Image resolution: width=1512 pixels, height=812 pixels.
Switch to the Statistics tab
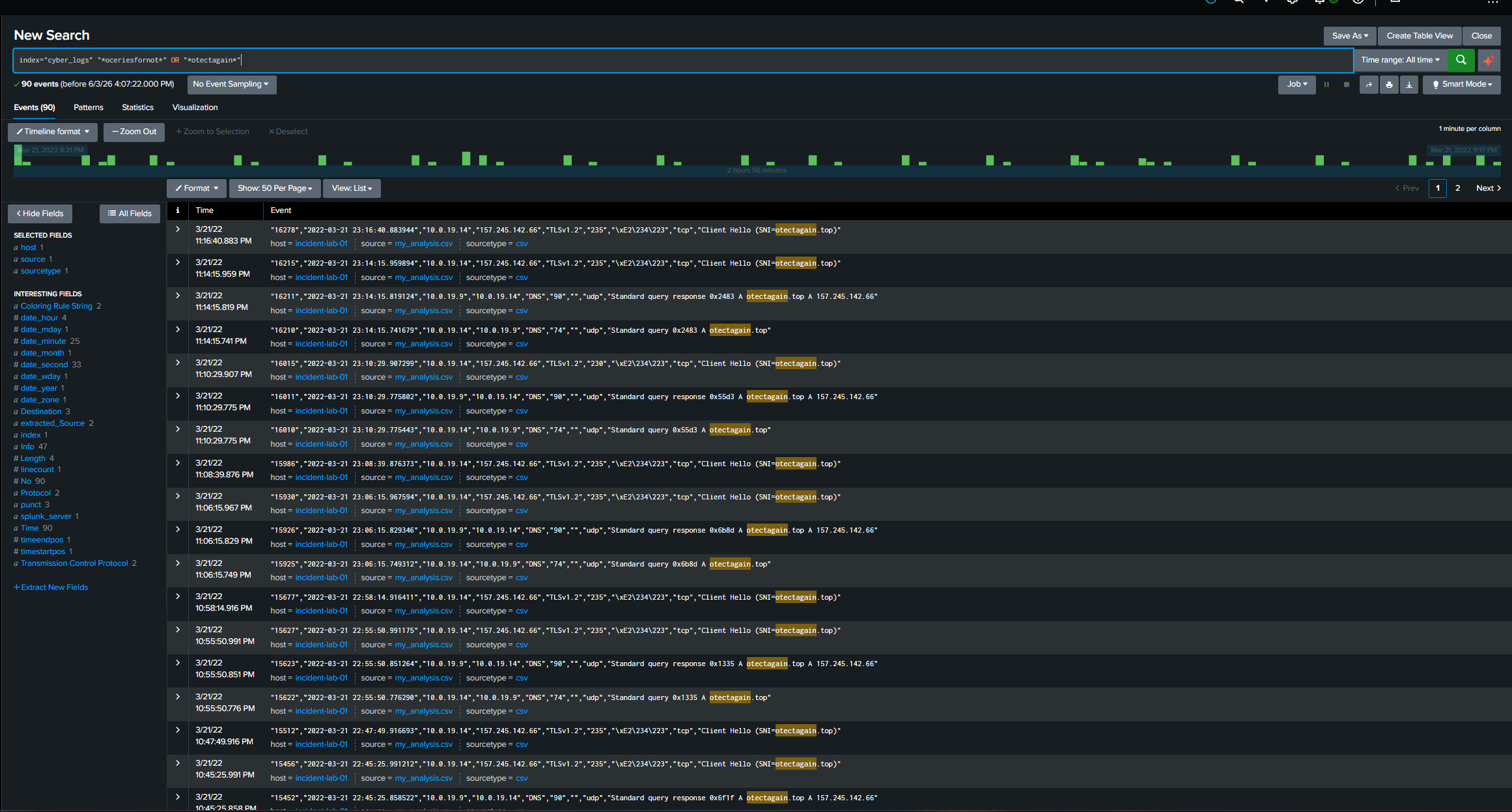click(138, 107)
